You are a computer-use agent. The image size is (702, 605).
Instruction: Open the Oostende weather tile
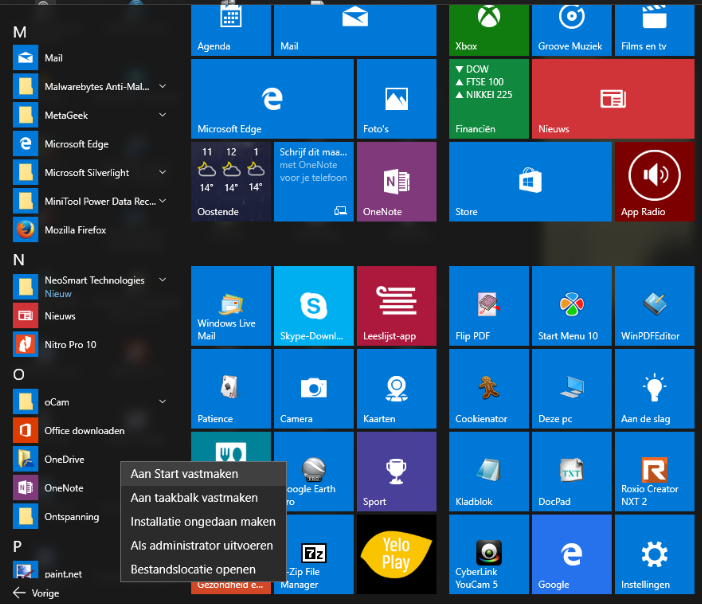point(230,181)
